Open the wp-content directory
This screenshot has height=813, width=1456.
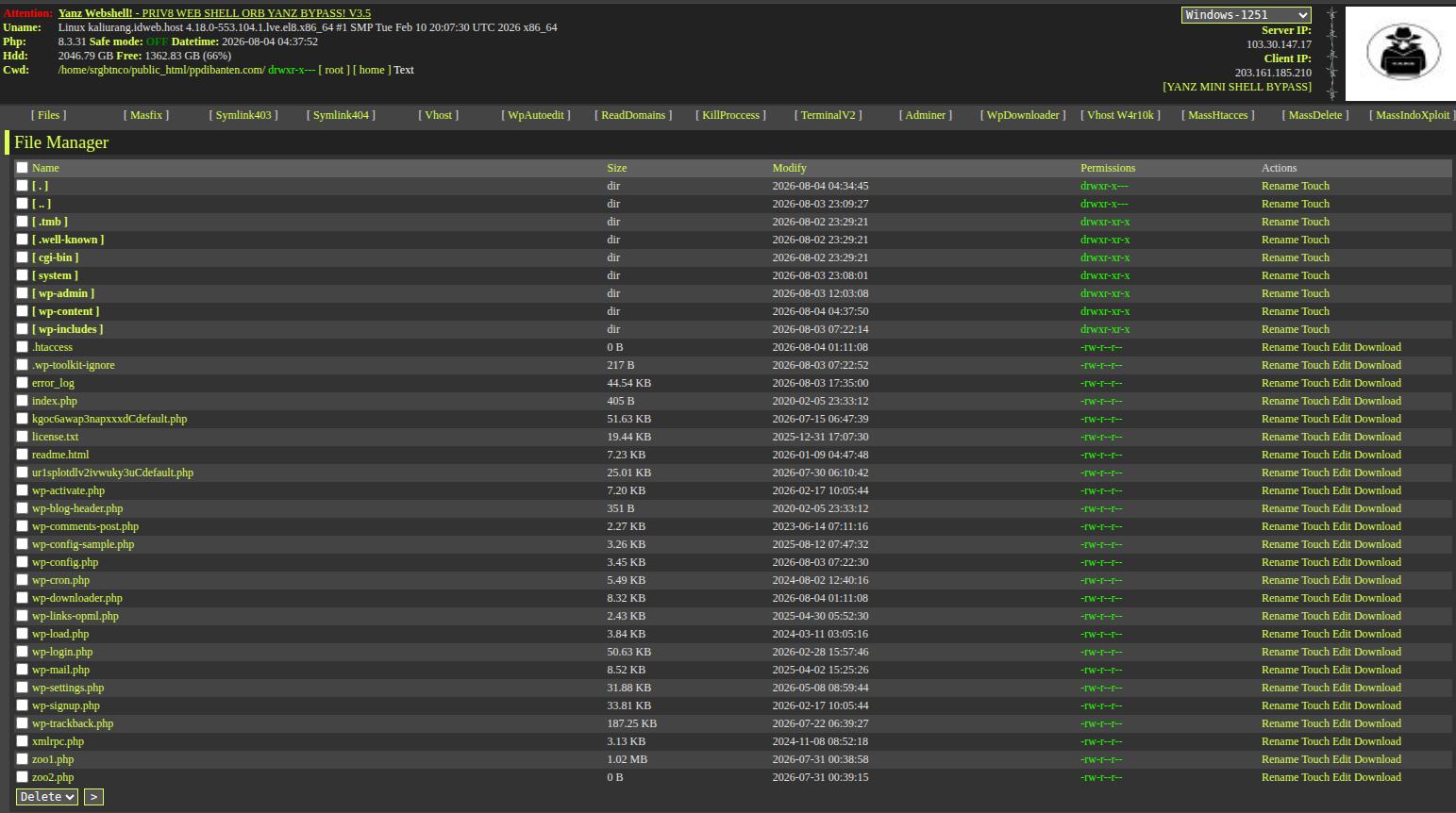click(x=65, y=311)
